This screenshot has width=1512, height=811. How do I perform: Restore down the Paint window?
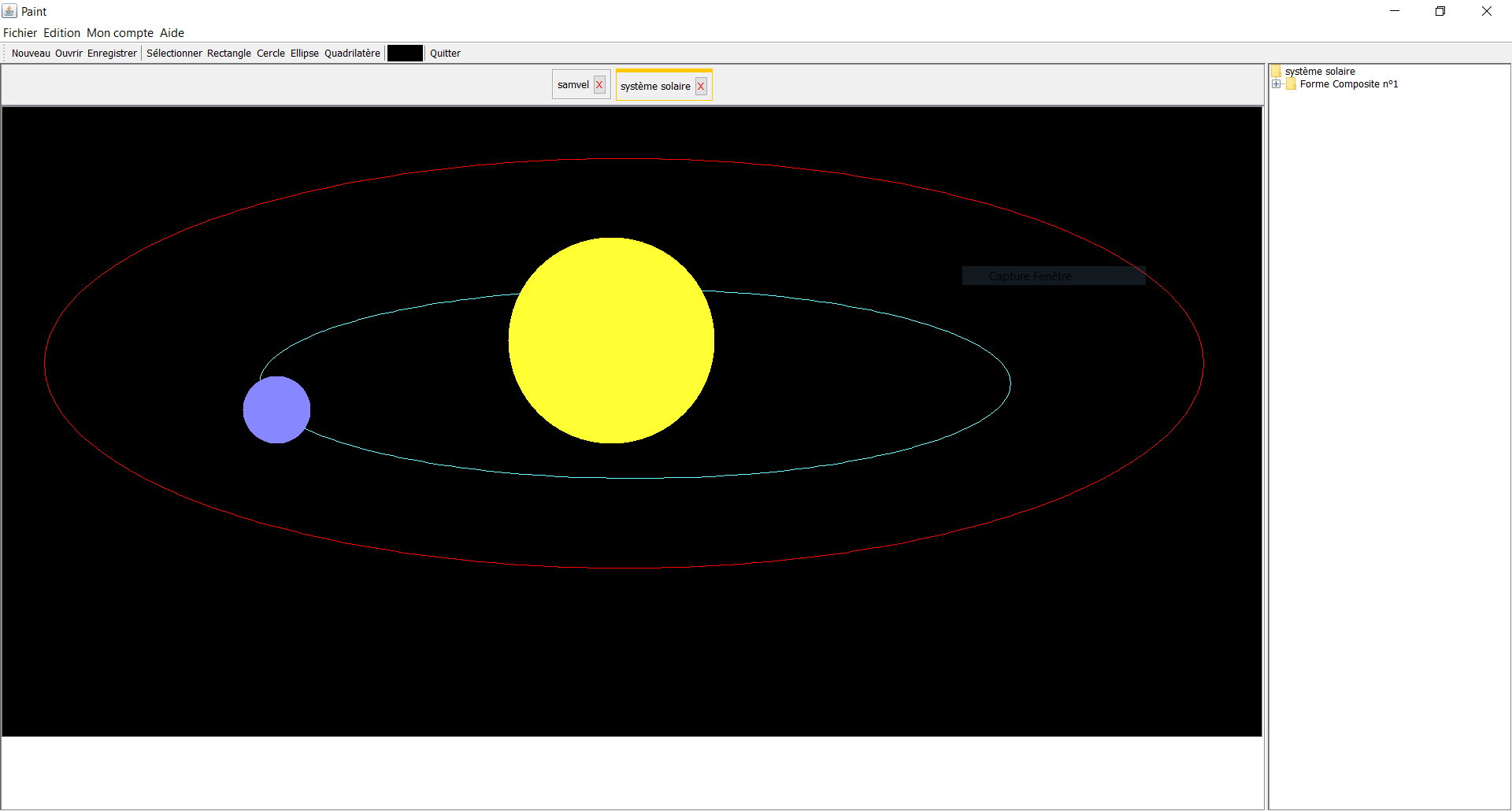(1440, 11)
